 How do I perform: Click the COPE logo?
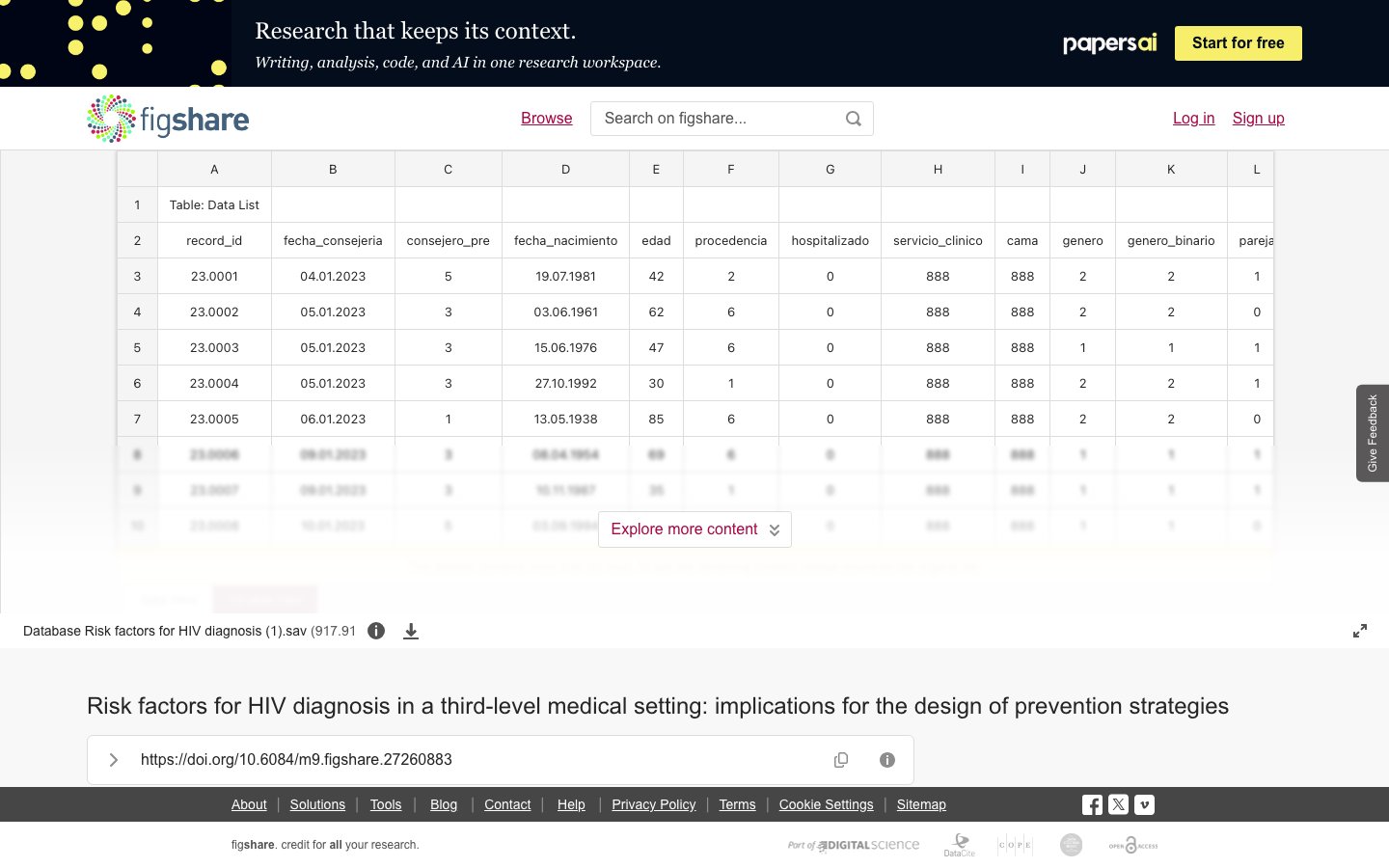click(x=1015, y=845)
